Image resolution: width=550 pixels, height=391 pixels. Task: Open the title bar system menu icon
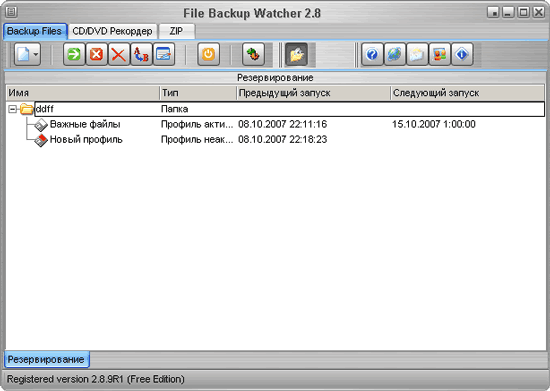click(11, 12)
